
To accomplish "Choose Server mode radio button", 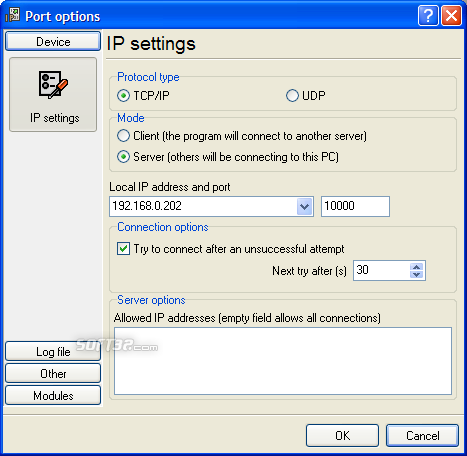I will pos(123,157).
